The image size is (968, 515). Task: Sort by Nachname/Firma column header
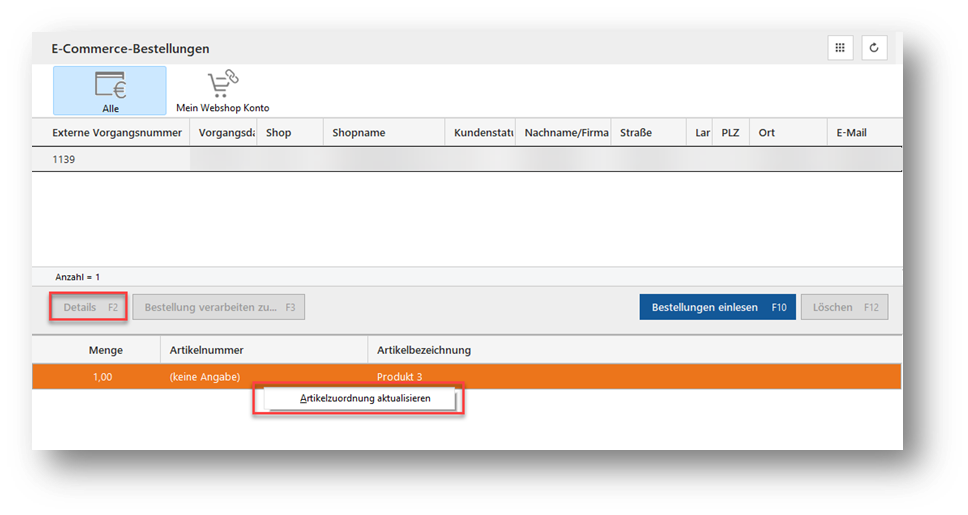point(566,133)
